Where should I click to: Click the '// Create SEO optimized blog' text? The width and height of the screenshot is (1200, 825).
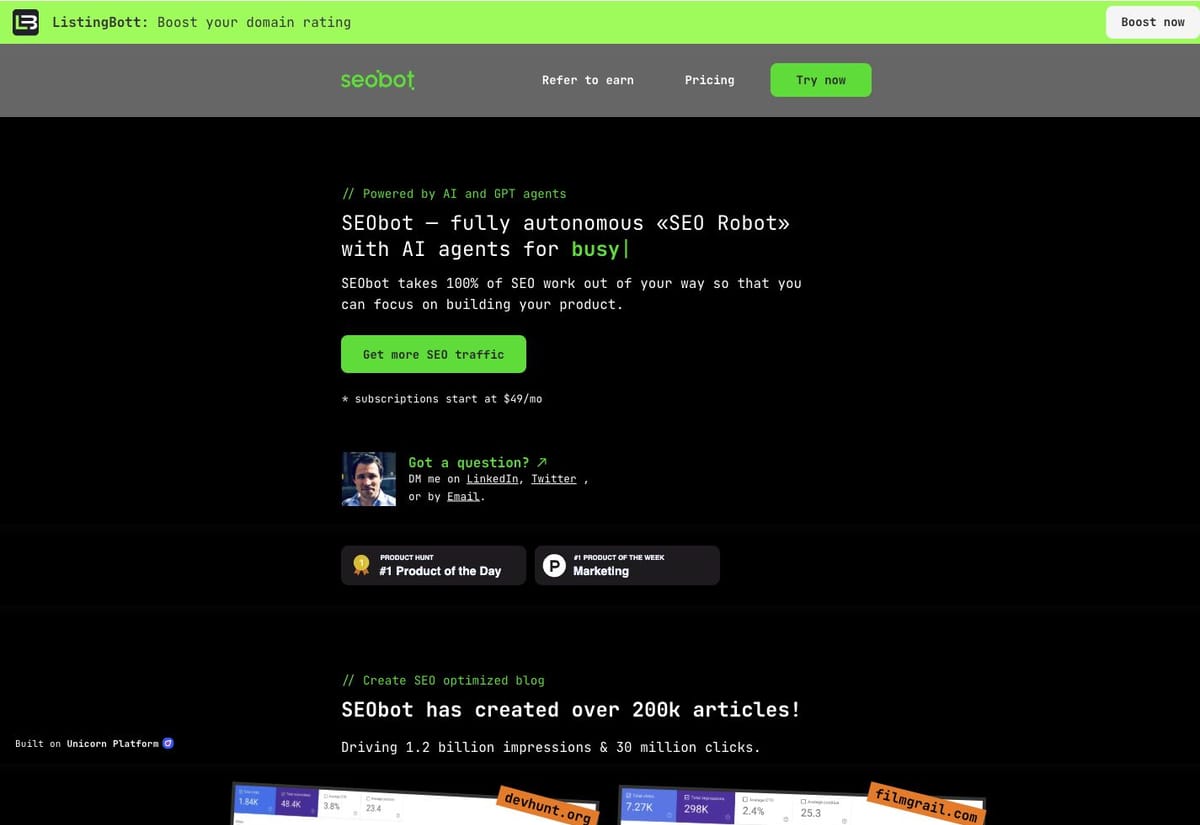[x=443, y=680]
